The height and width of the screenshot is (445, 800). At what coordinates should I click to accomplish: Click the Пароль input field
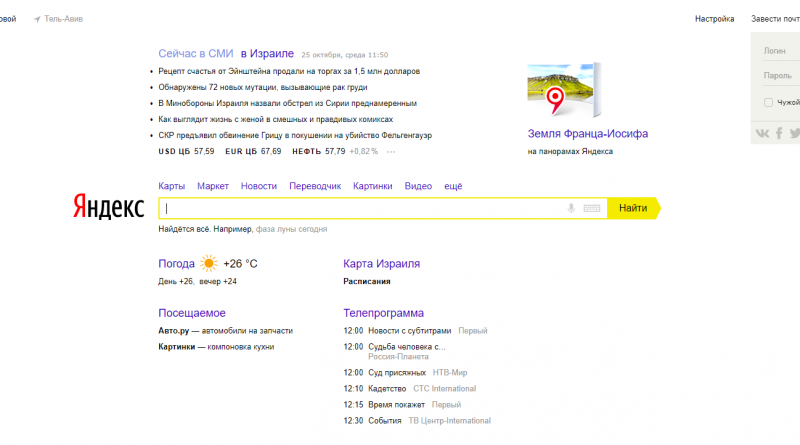tap(782, 76)
